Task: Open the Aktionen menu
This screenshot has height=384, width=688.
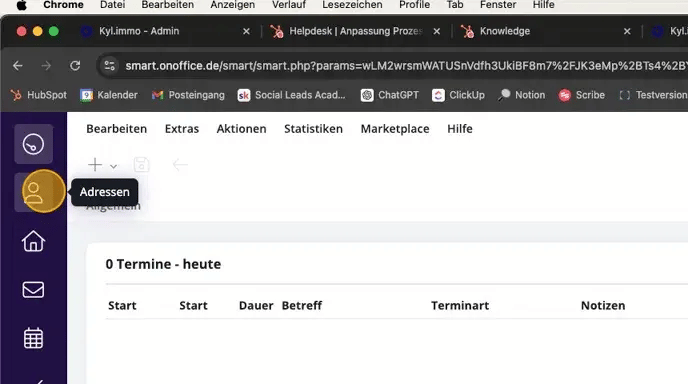Action: pos(241,129)
